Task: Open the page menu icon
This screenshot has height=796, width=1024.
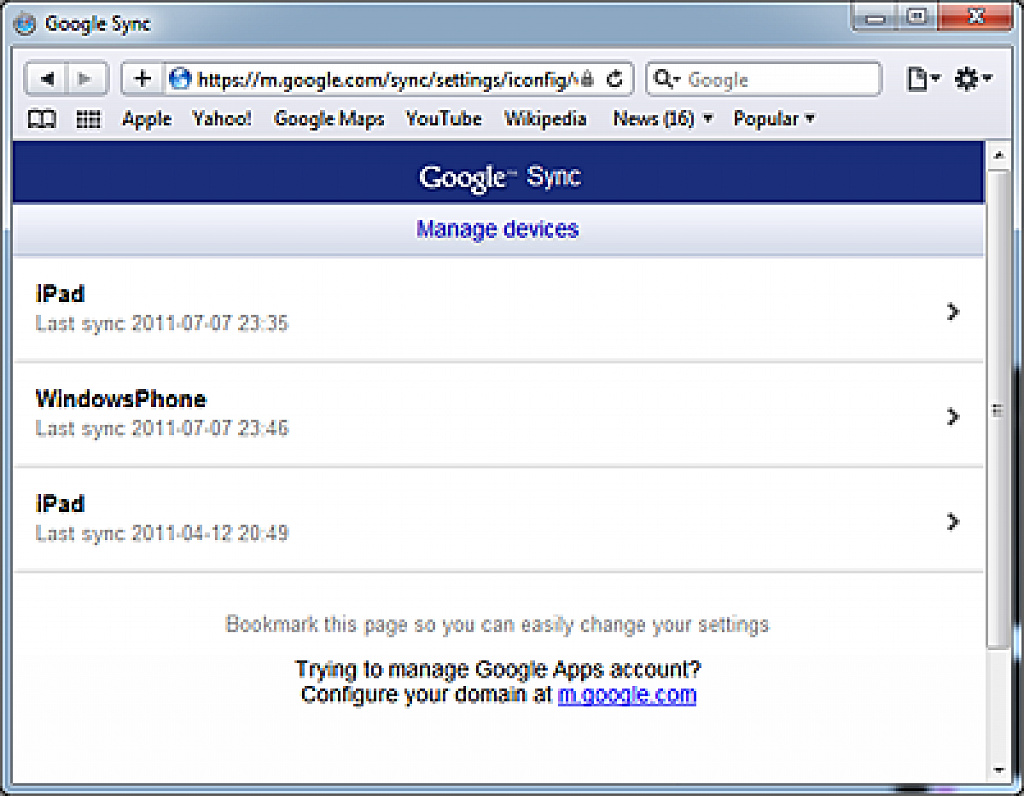Action: [923, 79]
